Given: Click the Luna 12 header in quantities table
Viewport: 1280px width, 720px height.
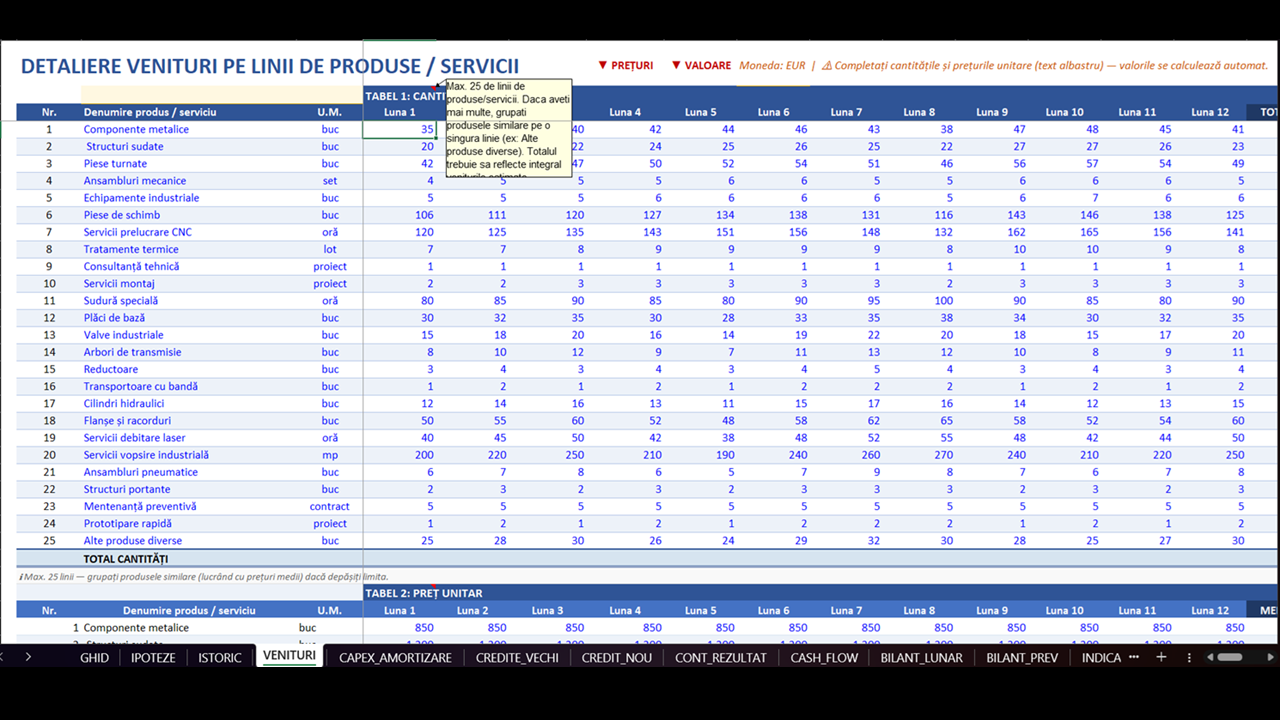Looking at the screenshot, I should pos(1209,112).
